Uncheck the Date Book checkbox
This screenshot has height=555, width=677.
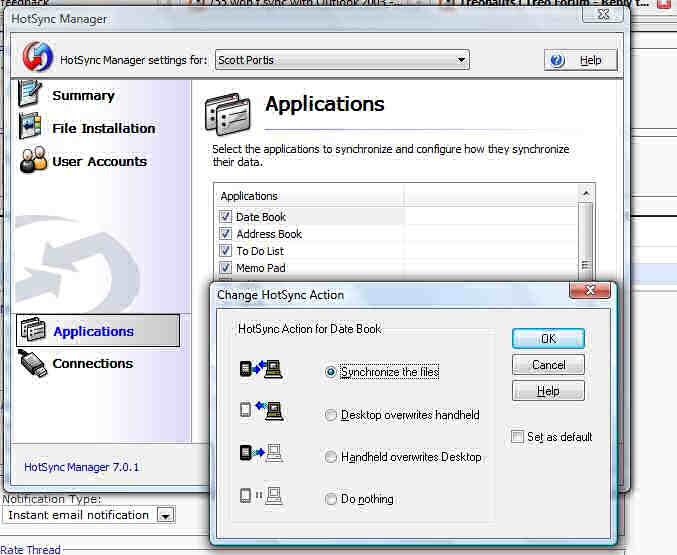pos(225,216)
